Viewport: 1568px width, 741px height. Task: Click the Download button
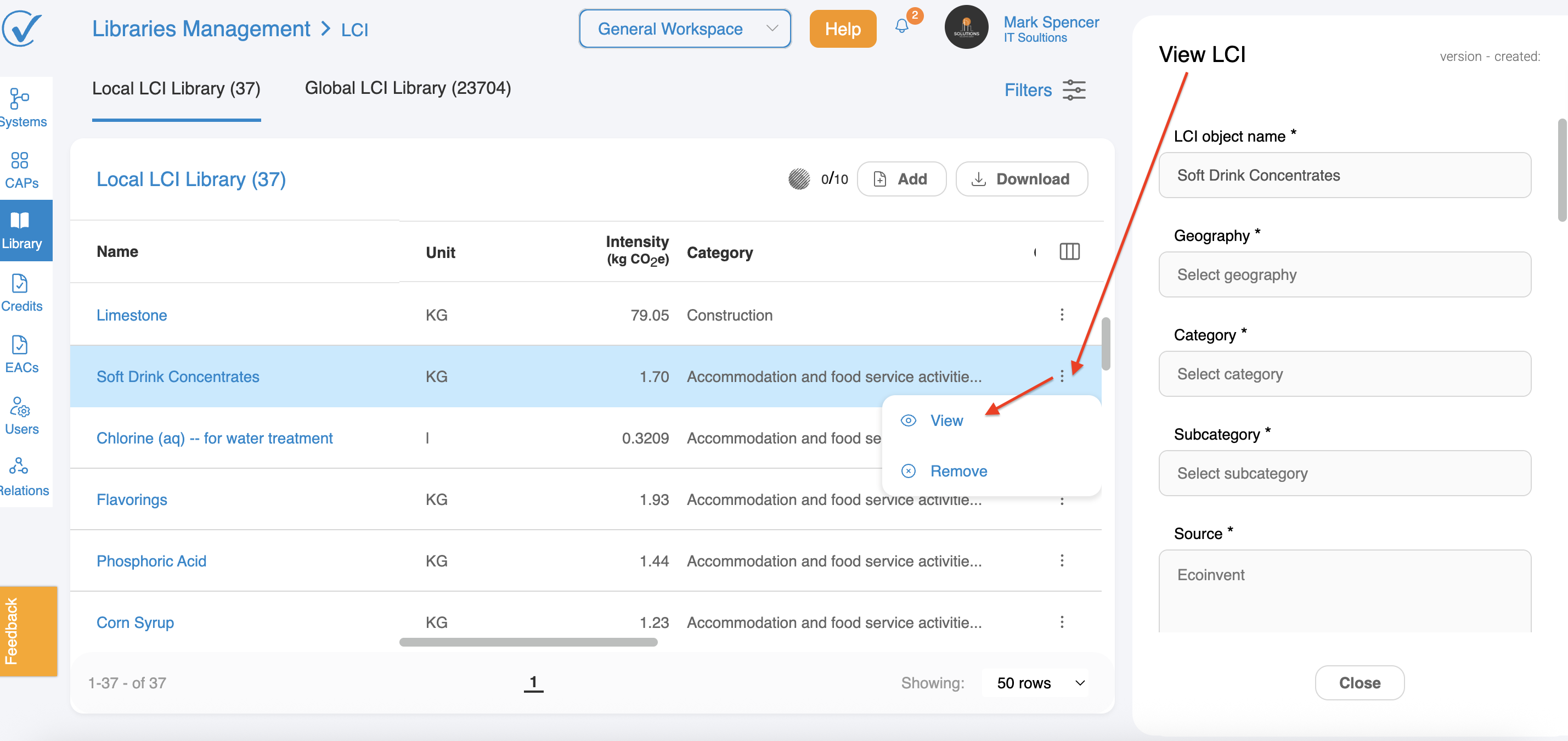(1022, 179)
